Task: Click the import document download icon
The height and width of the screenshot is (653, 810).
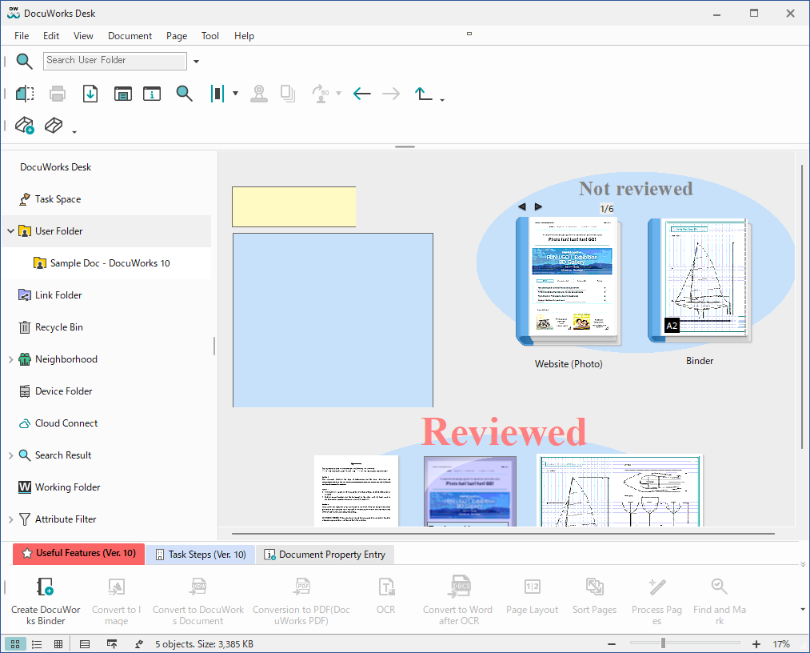Action: [90, 94]
